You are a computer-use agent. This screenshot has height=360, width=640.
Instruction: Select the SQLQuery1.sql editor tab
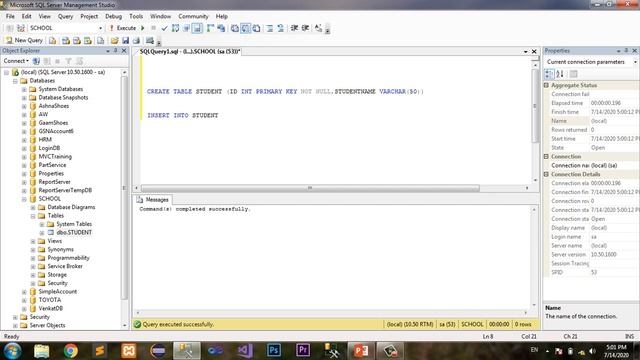[x=190, y=51]
